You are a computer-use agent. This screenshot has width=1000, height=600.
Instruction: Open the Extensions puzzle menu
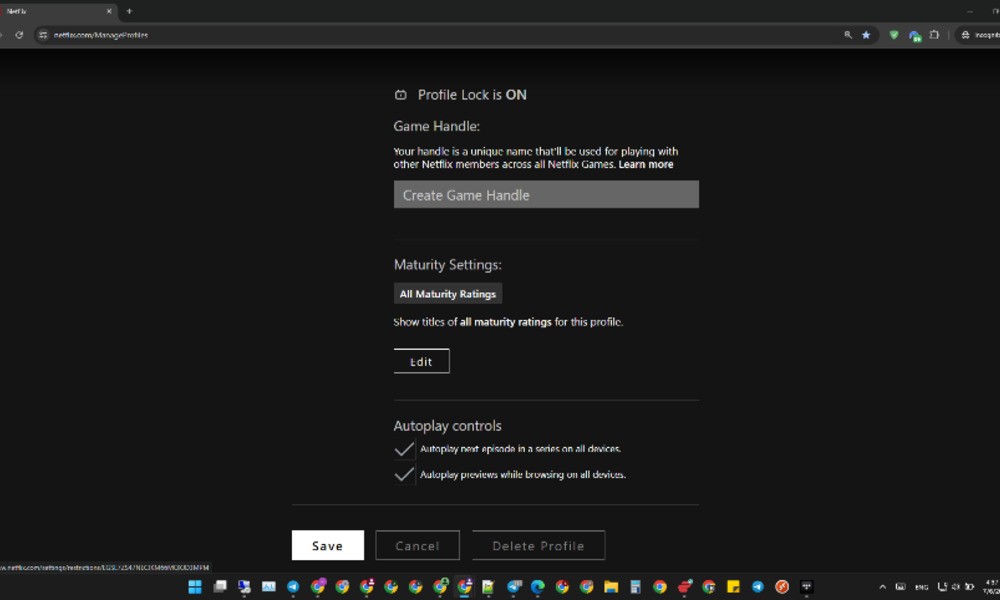pos(934,35)
